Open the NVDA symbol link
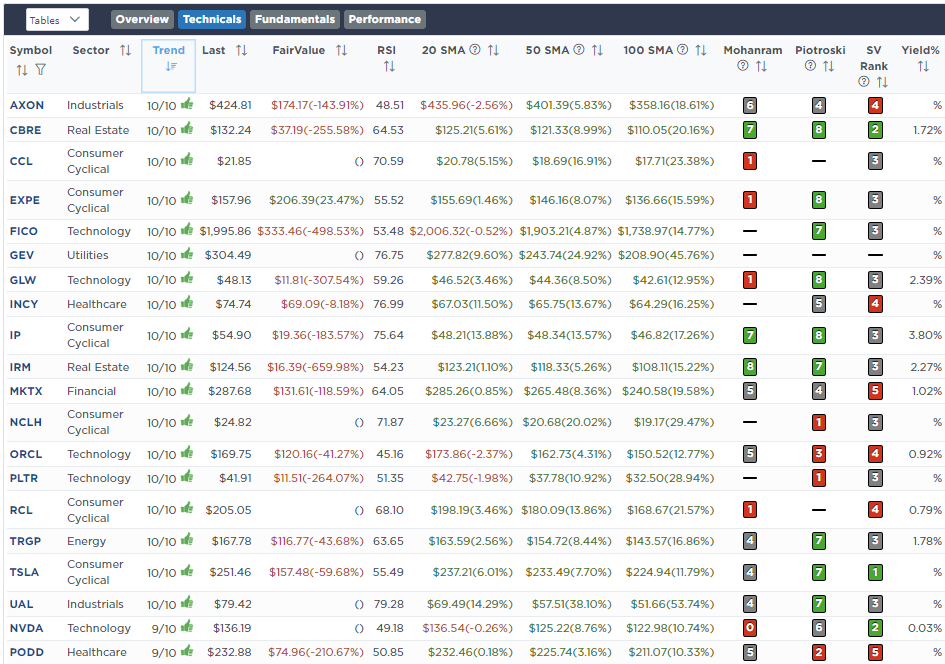 [x=27, y=628]
